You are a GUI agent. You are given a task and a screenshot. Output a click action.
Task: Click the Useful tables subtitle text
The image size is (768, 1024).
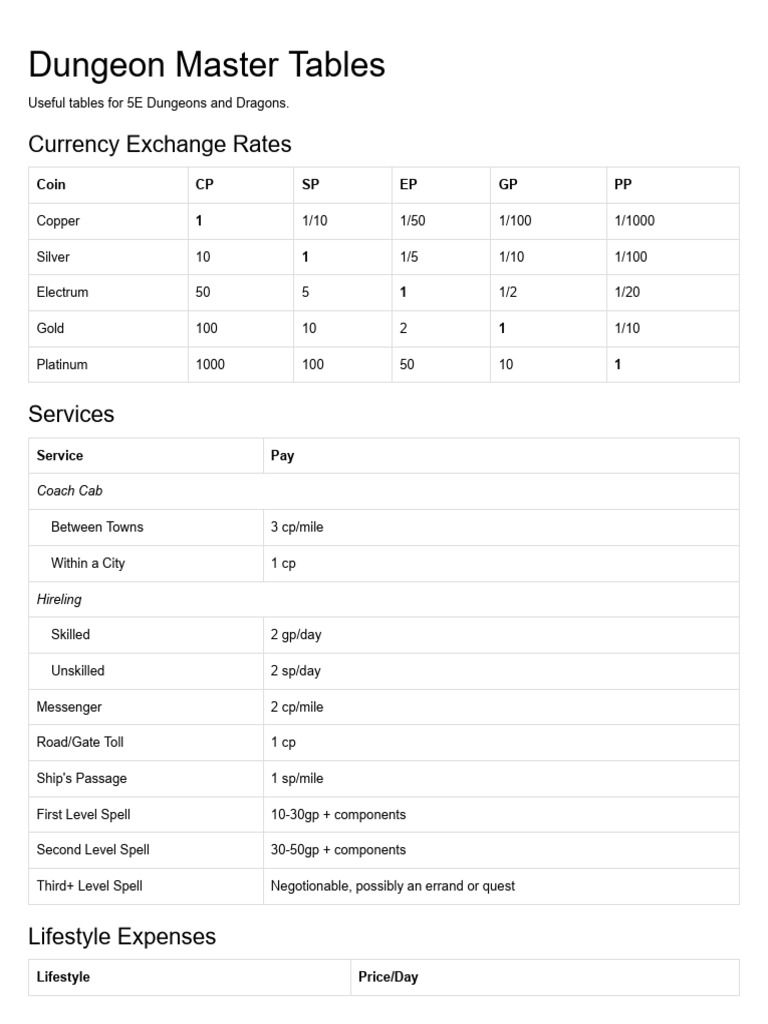[x=158, y=103]
